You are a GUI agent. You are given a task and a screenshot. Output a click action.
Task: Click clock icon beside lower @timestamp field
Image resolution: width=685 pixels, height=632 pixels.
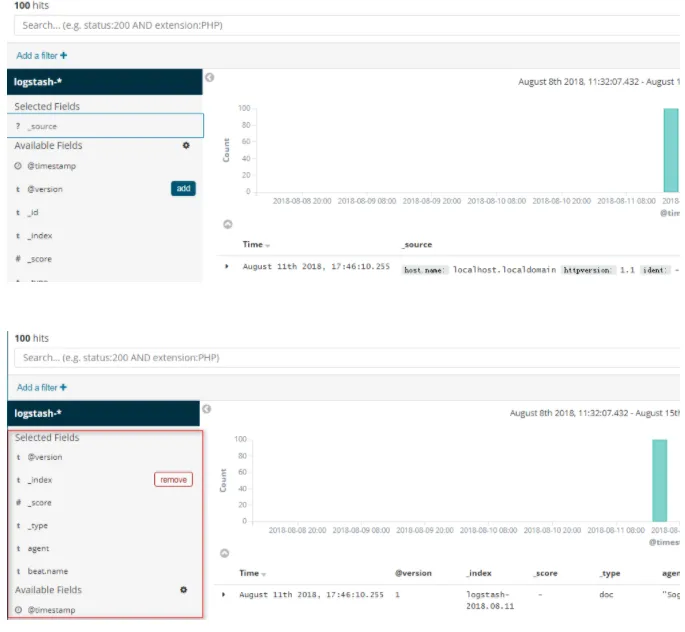(18, 610)
